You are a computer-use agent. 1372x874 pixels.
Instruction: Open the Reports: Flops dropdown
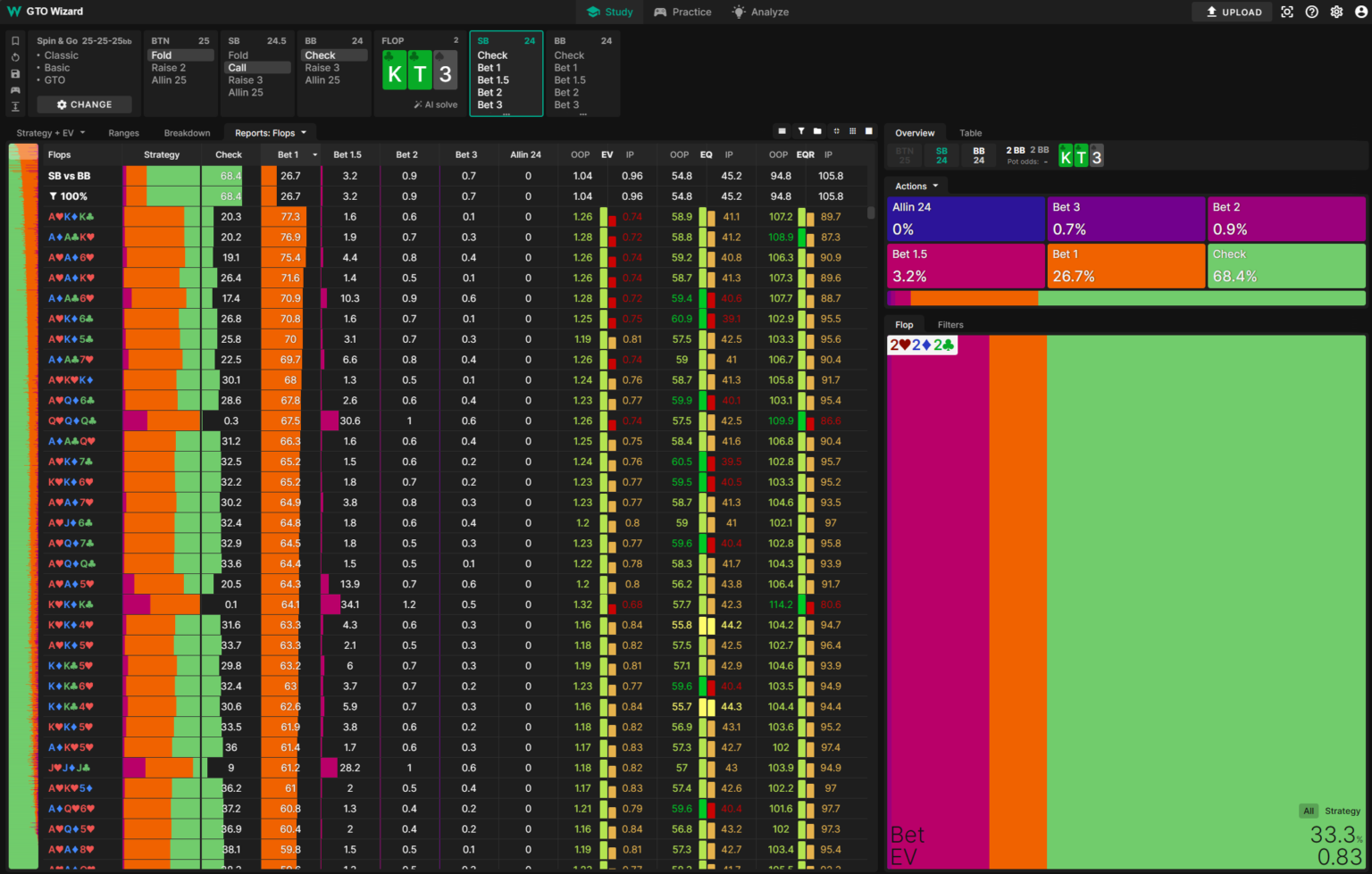[x=271, y=133]
